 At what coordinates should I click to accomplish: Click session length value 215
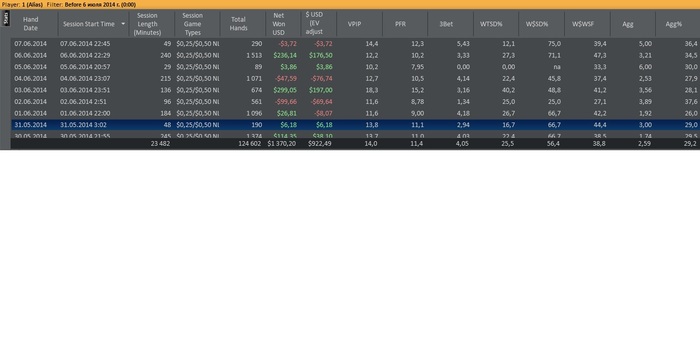tap(166, 79)
